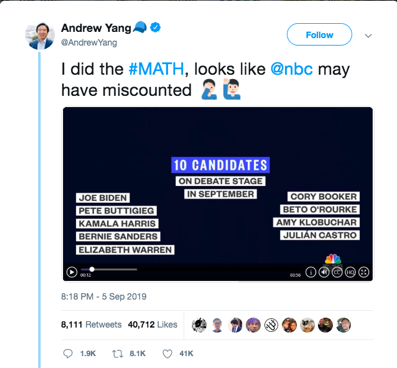Retweet using the retweet arrows icon
This screenshot has width=397, height=368.
[x=117, y=354]
